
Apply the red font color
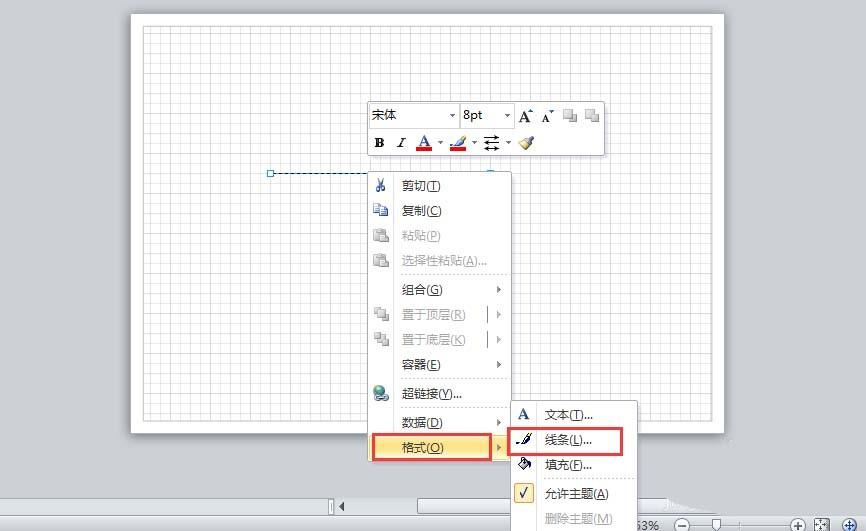(424, 143)
